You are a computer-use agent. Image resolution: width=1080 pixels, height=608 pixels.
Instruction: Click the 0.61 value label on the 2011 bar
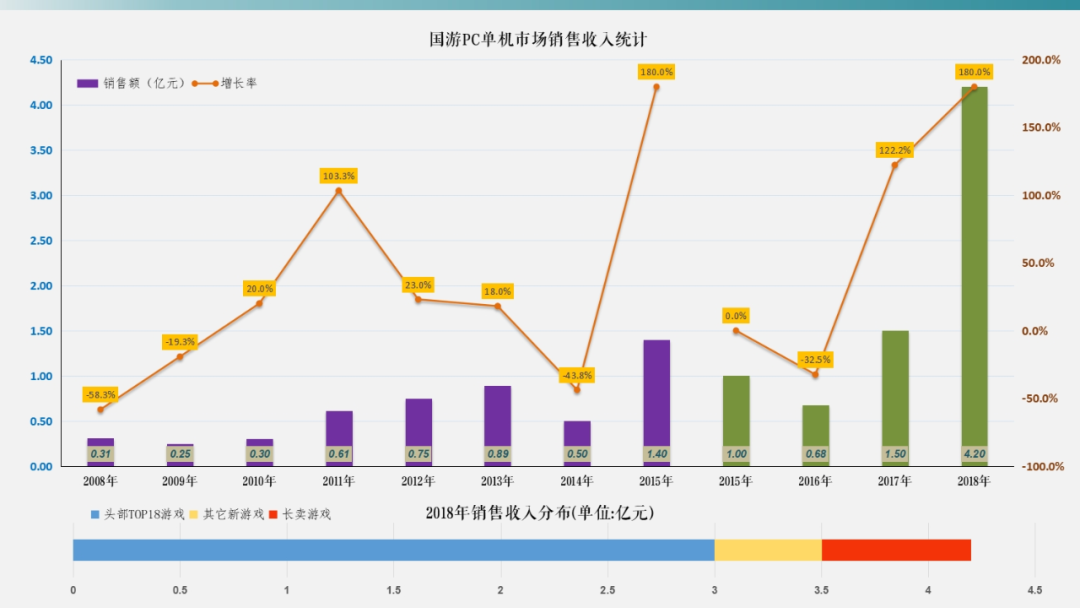(339, 454)
